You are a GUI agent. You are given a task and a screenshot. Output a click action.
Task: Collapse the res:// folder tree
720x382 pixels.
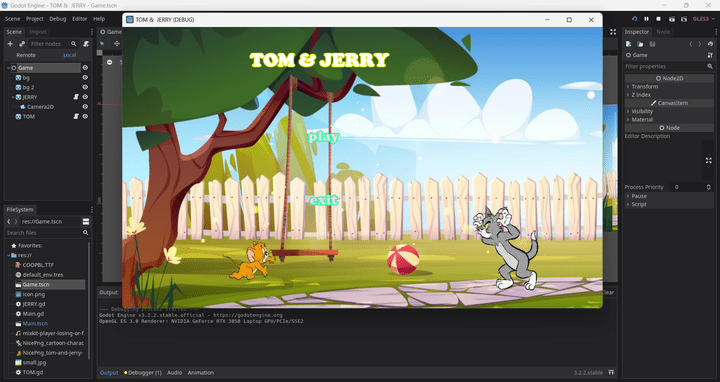8,255
